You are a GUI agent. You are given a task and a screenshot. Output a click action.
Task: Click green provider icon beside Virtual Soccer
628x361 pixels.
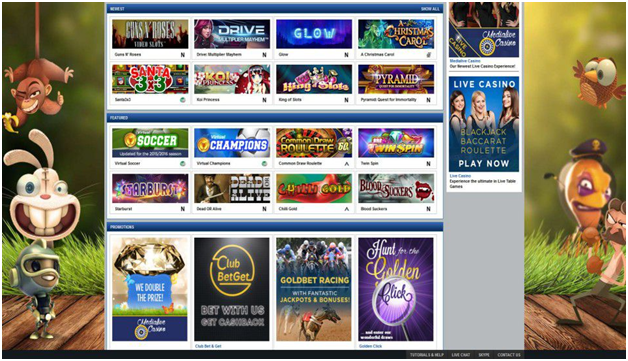183,163
